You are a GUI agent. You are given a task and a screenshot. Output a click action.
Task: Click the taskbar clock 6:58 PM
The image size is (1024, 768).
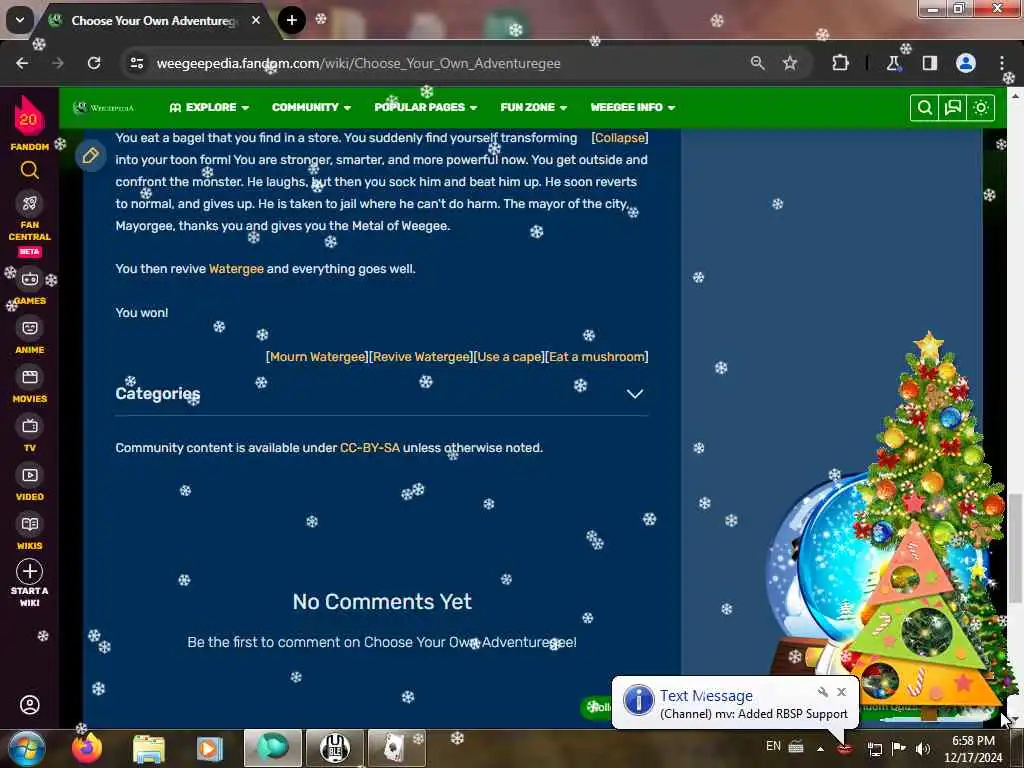[x=973, y=741]
